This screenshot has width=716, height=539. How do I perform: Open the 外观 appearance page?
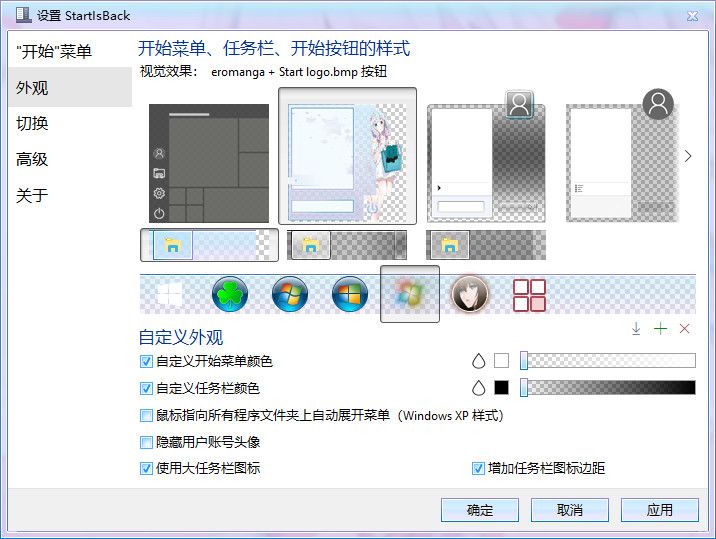pyautogui.click(x=70, y=87)
